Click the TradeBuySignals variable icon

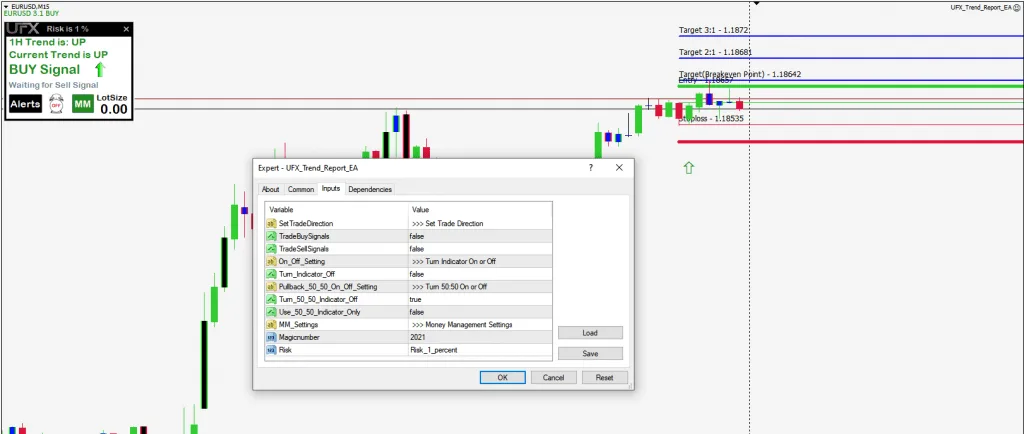tap(271, 236)
